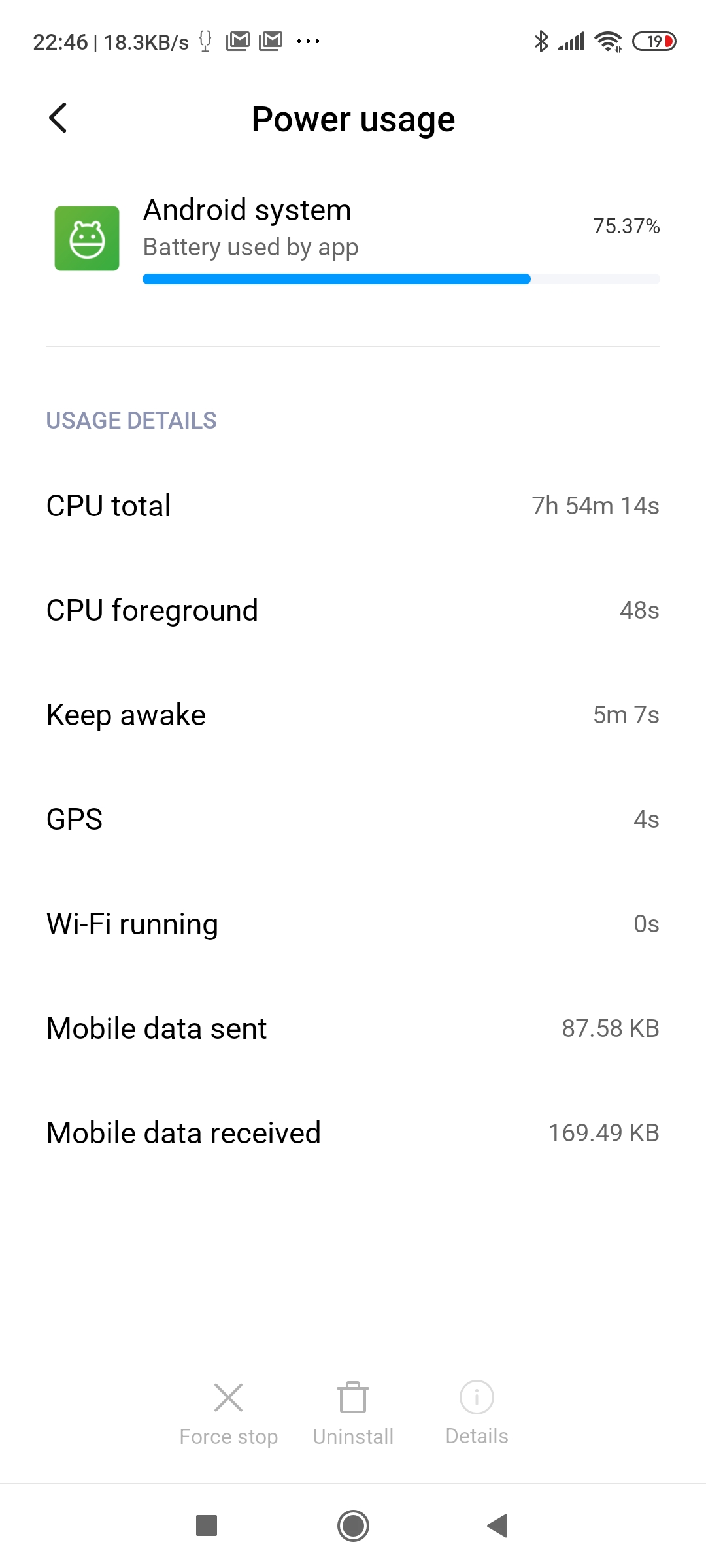This screenshot has height=1568, width=706.
Task: Select the CPU foreground row
Action: pos(353,610)
